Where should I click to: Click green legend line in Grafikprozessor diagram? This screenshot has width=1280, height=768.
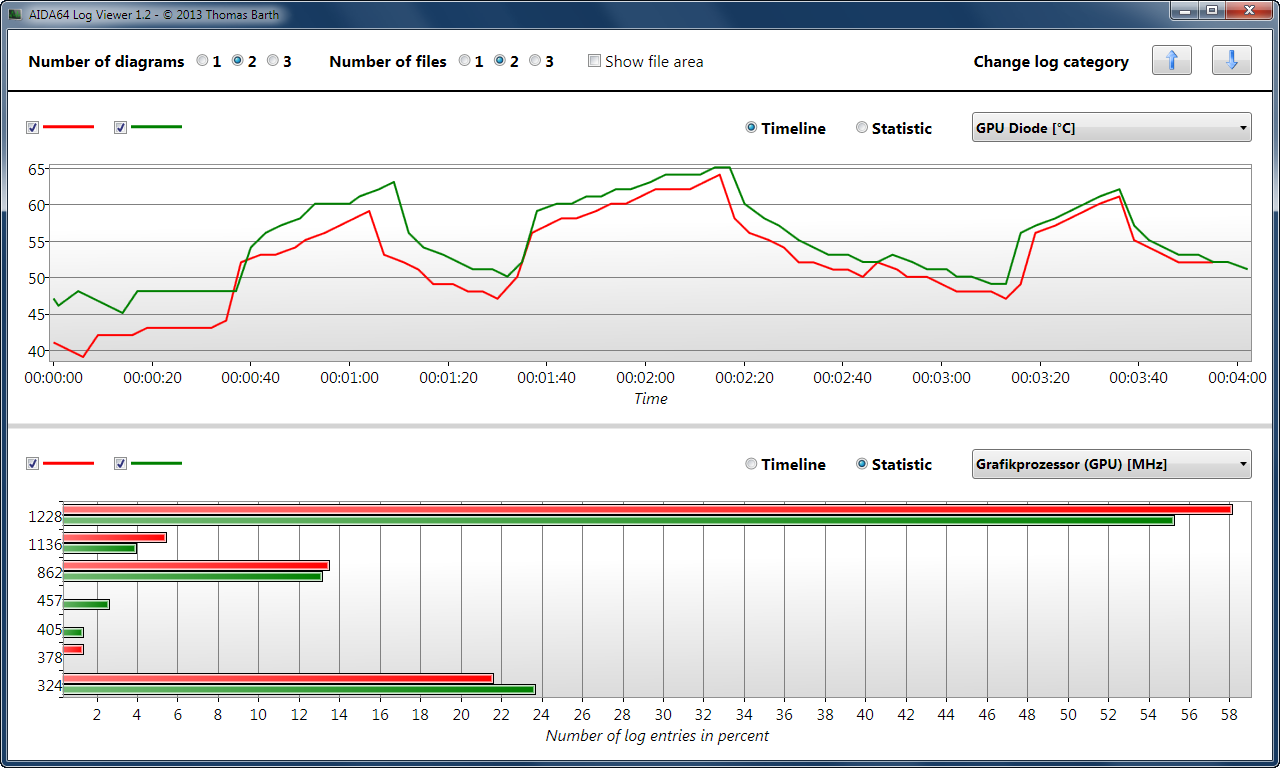point(156,463)
